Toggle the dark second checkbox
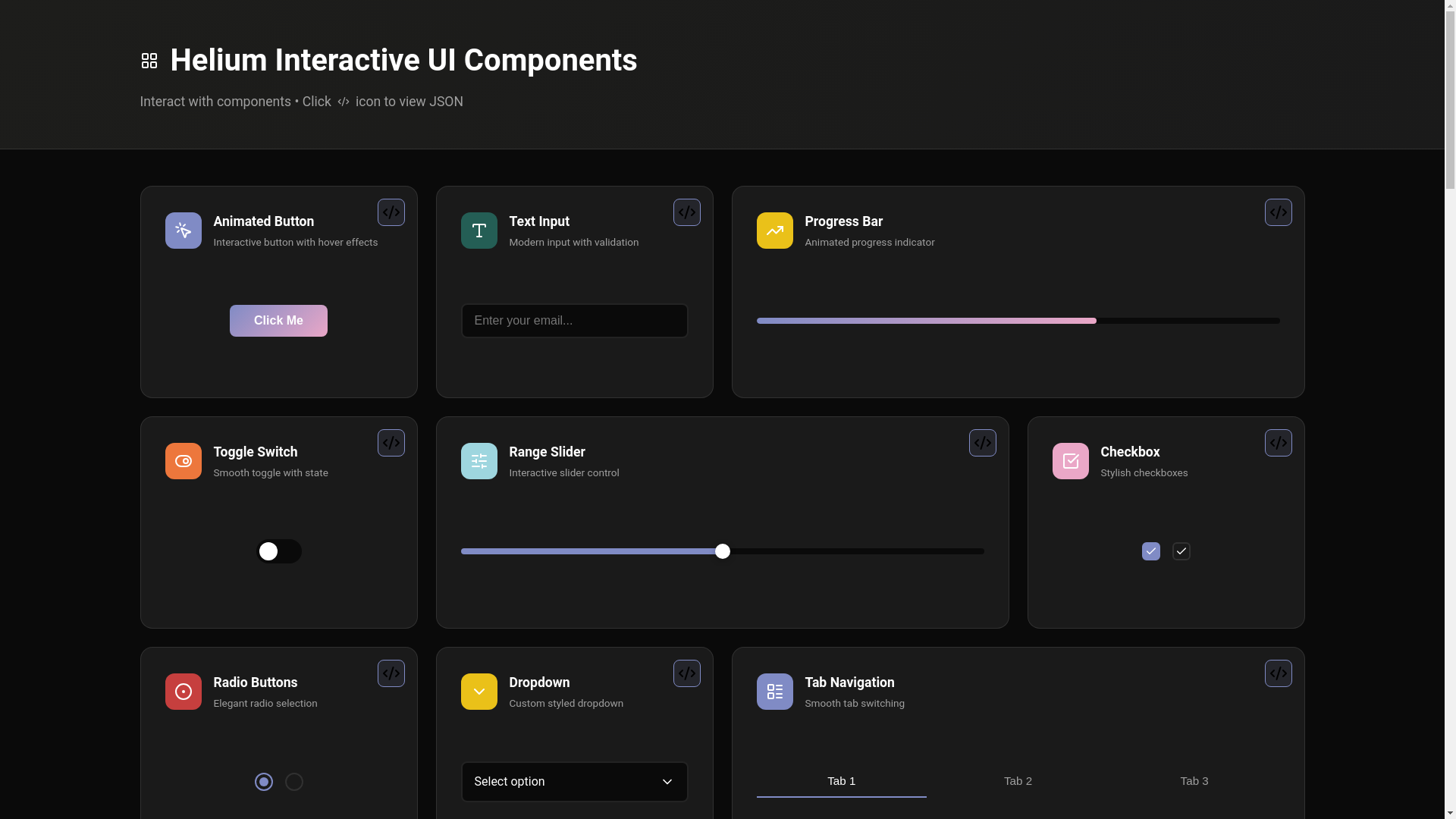 tap(1181, 551)
